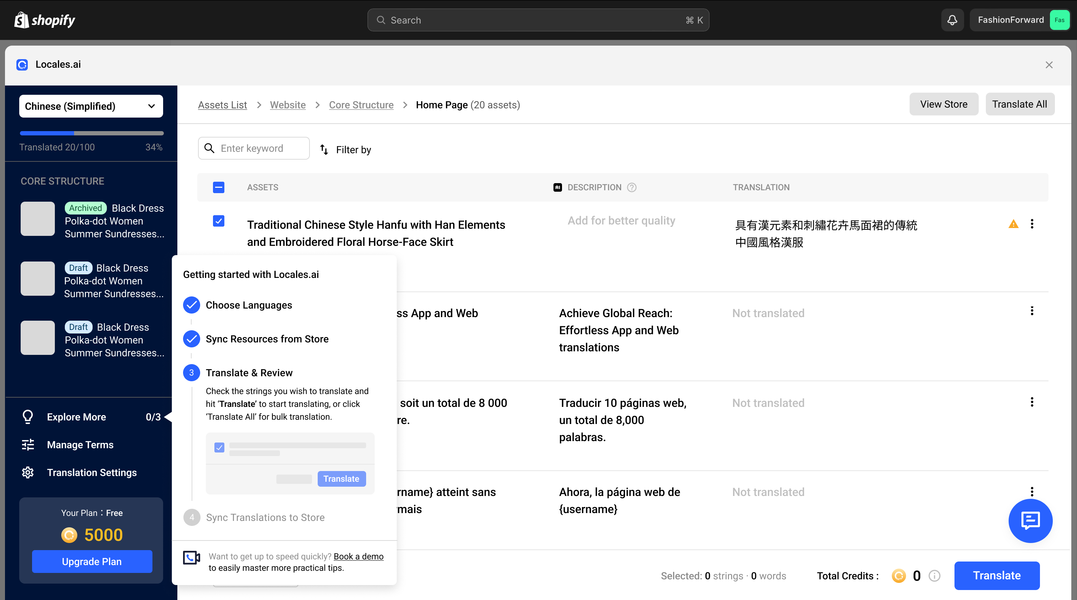Navigate to Core Structure breadcrumb

coord(361,105)
